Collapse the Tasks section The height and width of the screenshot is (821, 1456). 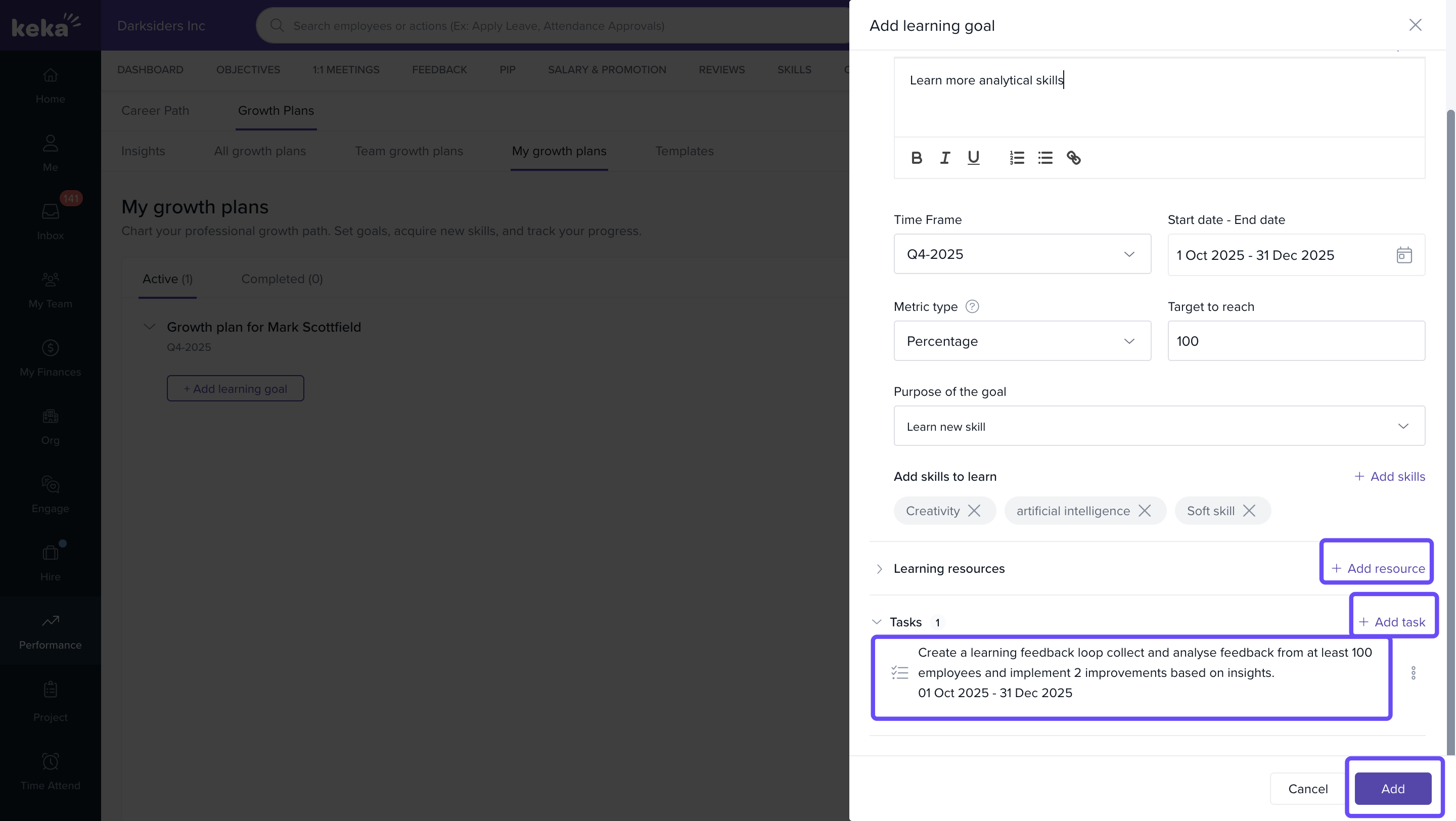pos(877,622)
